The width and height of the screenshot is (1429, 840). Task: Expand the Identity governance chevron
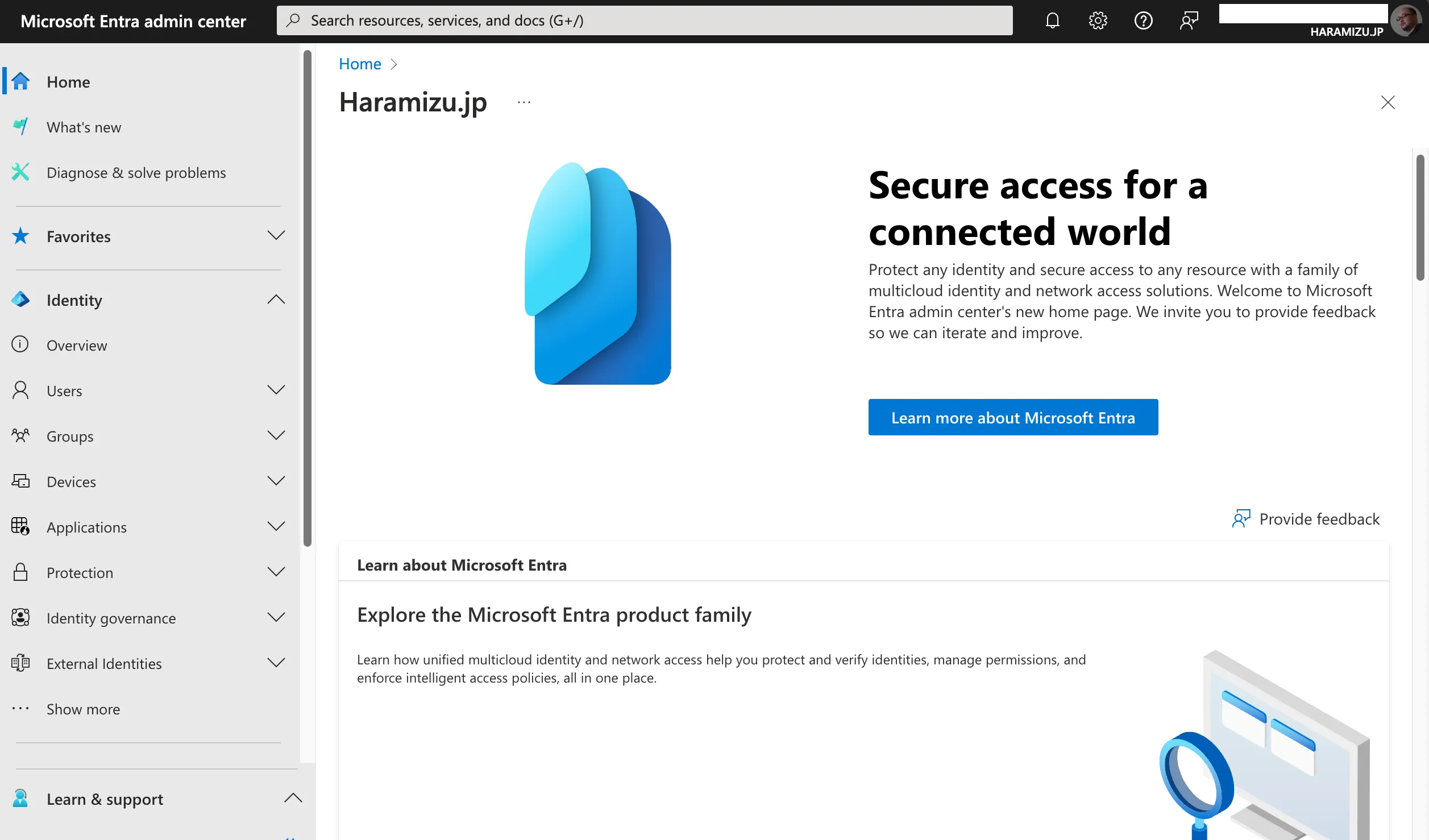click(x=276, y=618)
